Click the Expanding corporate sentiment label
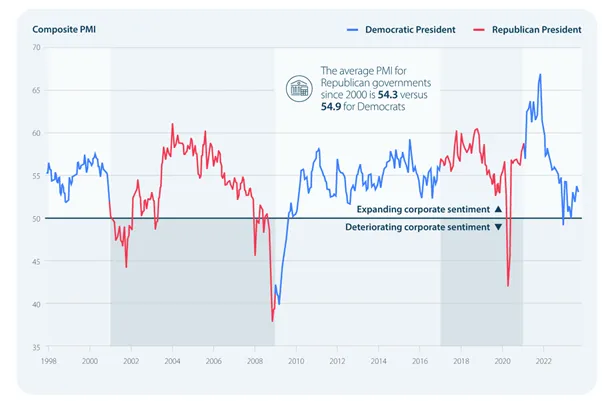The width and height of the screenshot is (602, 401). (423, 209)
